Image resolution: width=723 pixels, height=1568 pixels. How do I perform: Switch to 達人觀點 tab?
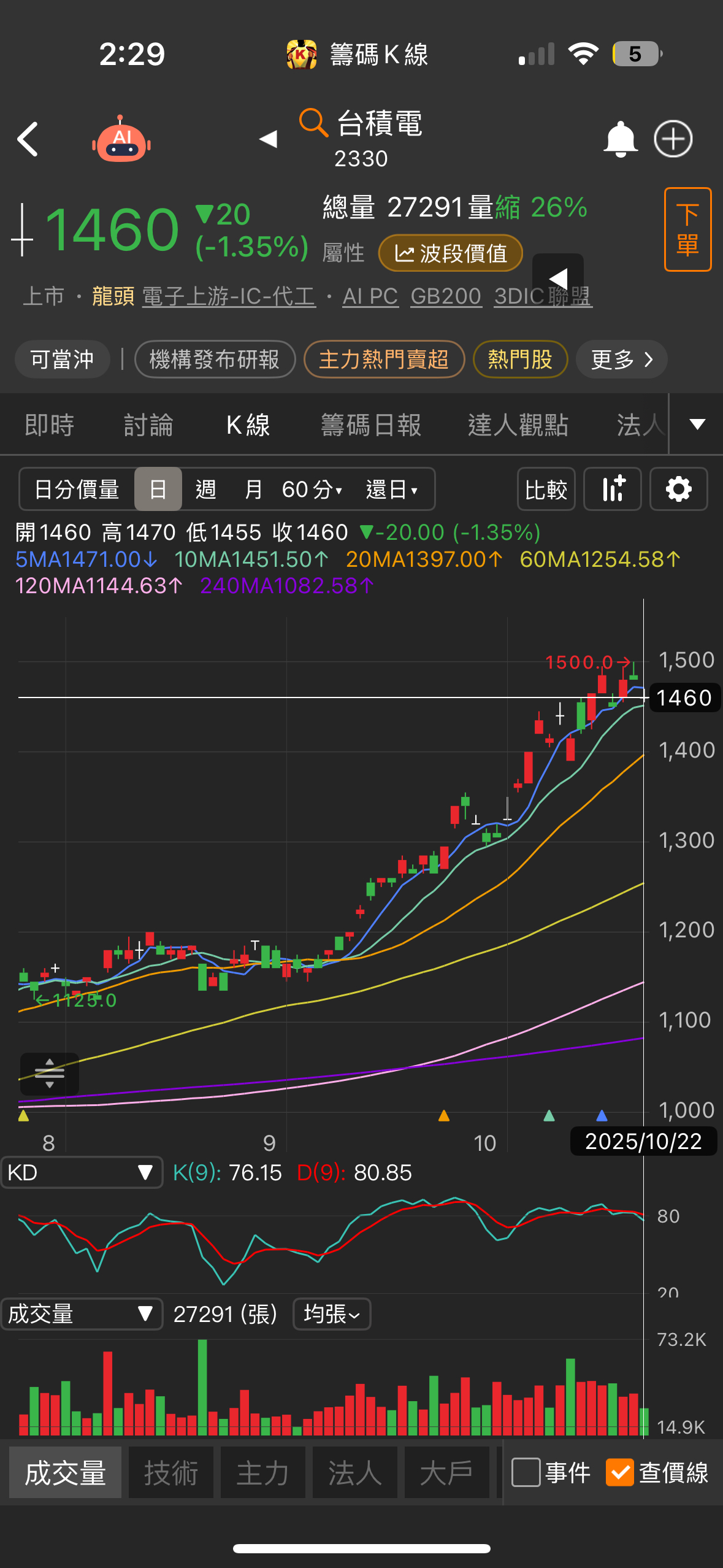tap(518, 425)
